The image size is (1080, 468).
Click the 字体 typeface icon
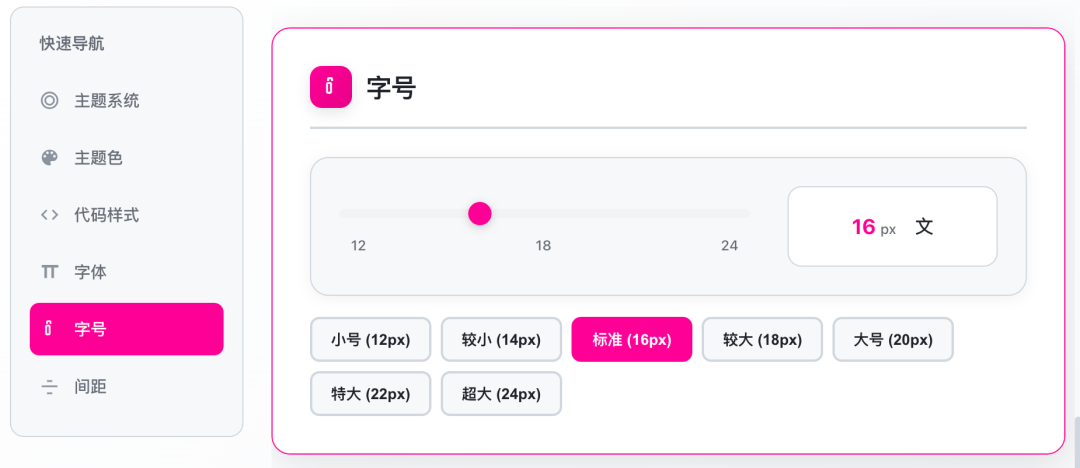[x=50, y=272]
